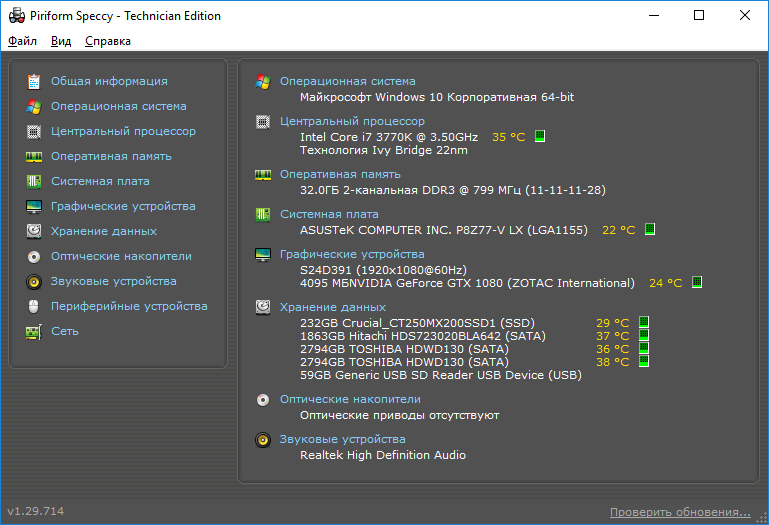Click the mouse icon in the sidebar
769x525 pixels.
click(x=34, y=307)
